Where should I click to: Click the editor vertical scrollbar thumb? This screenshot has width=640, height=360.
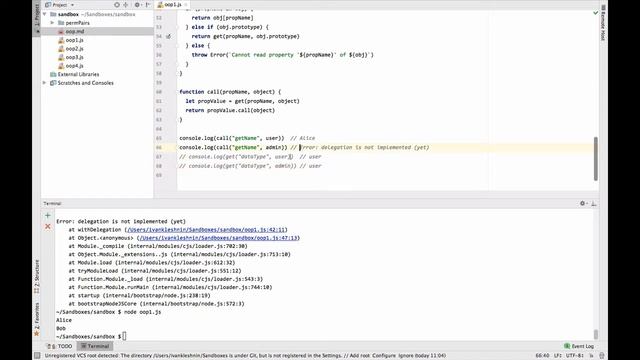tap(596, 158)
